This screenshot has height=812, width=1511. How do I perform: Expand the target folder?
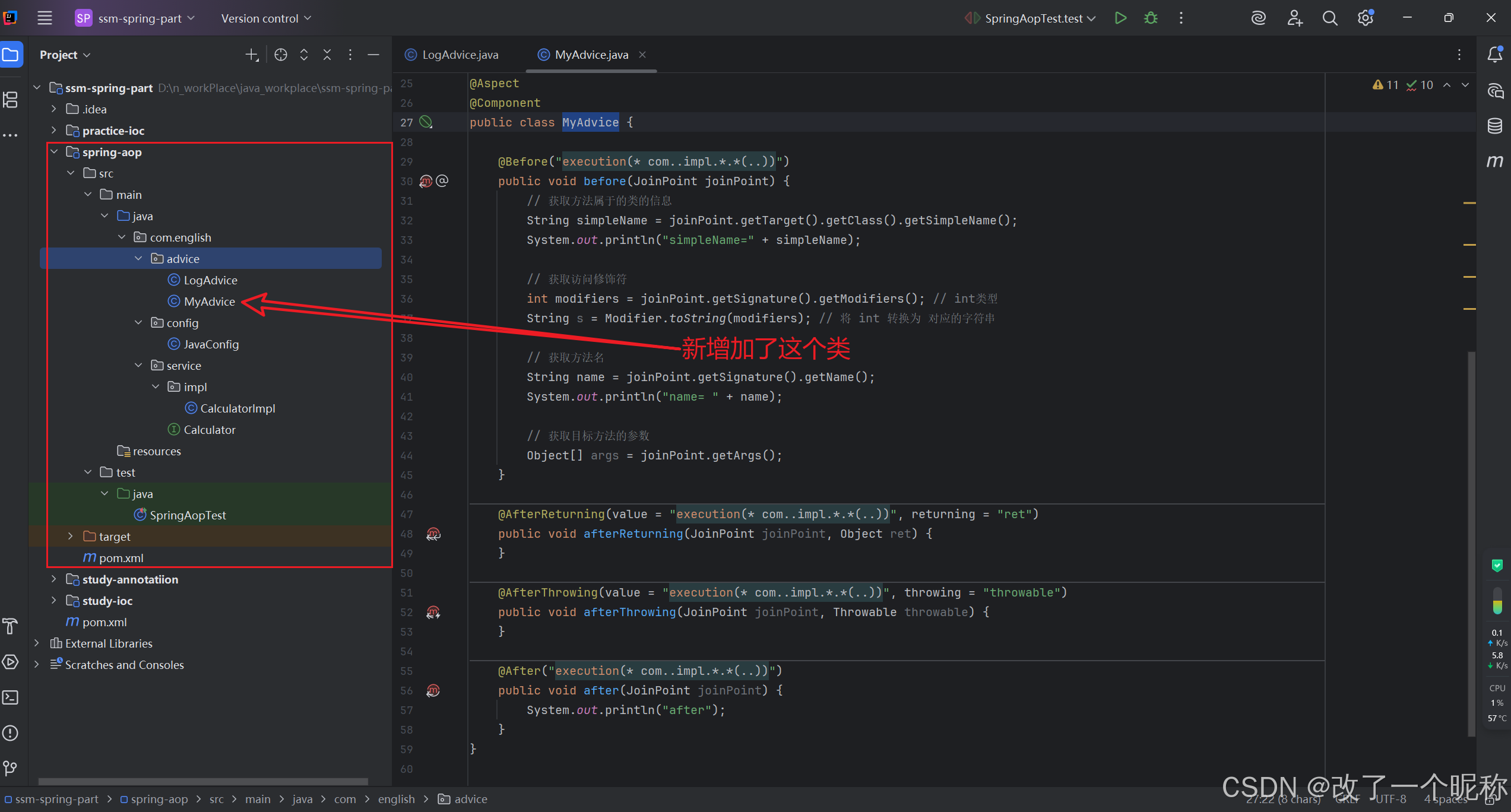click(x=71, y=536)
